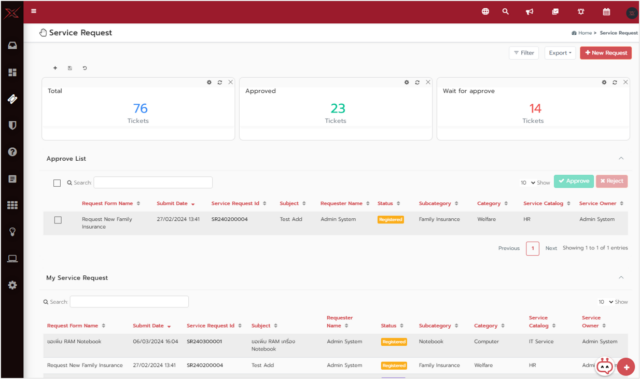This screenshot has width=640, height=379.
Task: Open My Service Request show entries dropdown
Action: (606, 302)
